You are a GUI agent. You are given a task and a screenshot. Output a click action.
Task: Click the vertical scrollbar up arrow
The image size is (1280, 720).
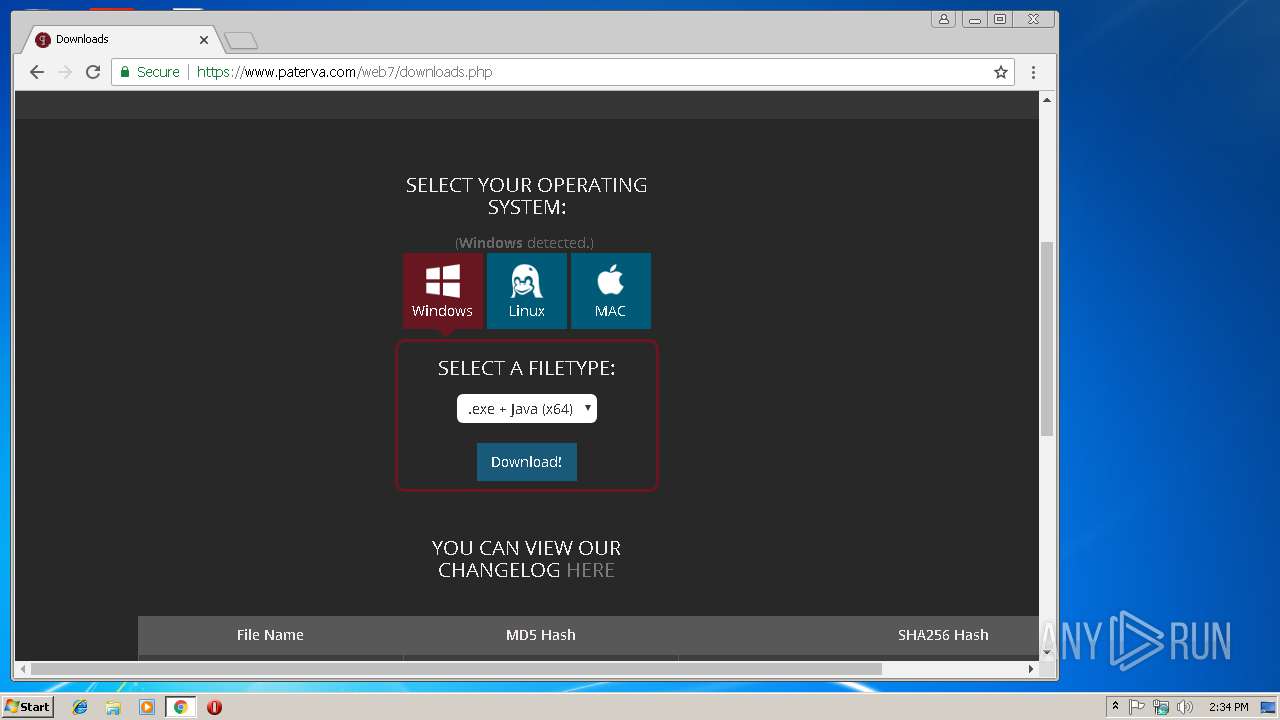[1047, 100]
